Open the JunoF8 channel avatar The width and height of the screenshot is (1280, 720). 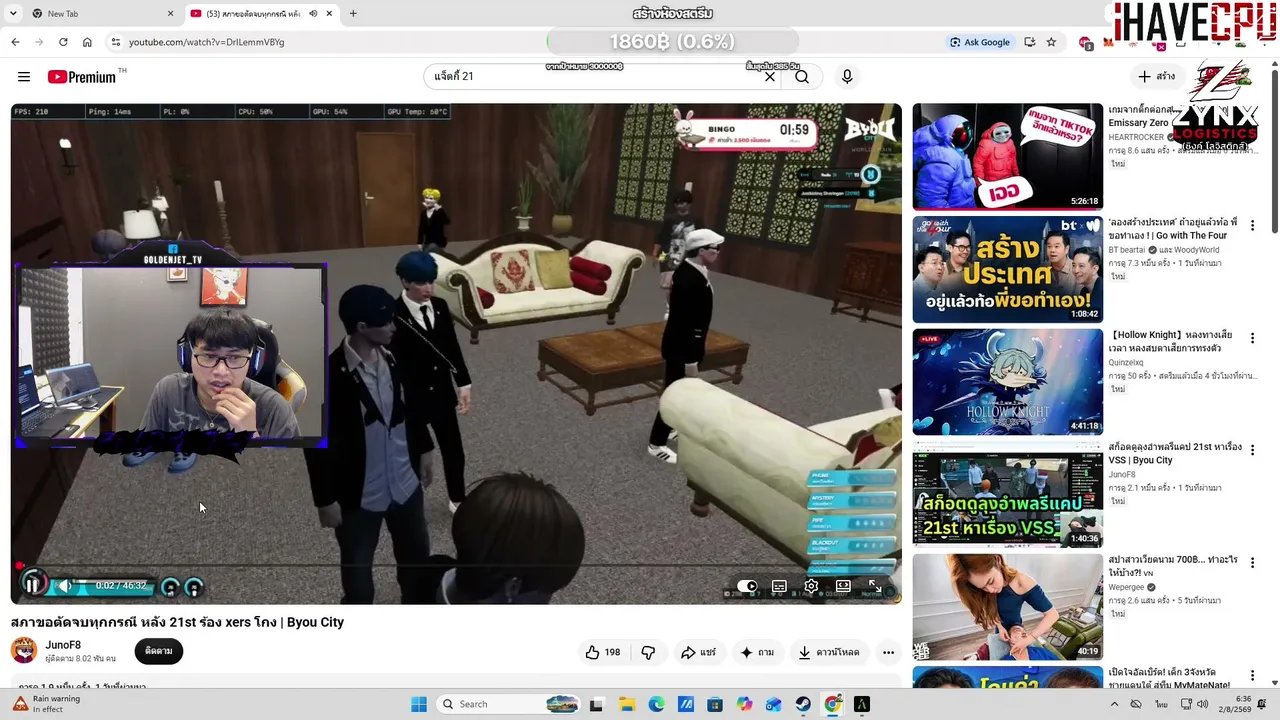(x=24, y=651)
